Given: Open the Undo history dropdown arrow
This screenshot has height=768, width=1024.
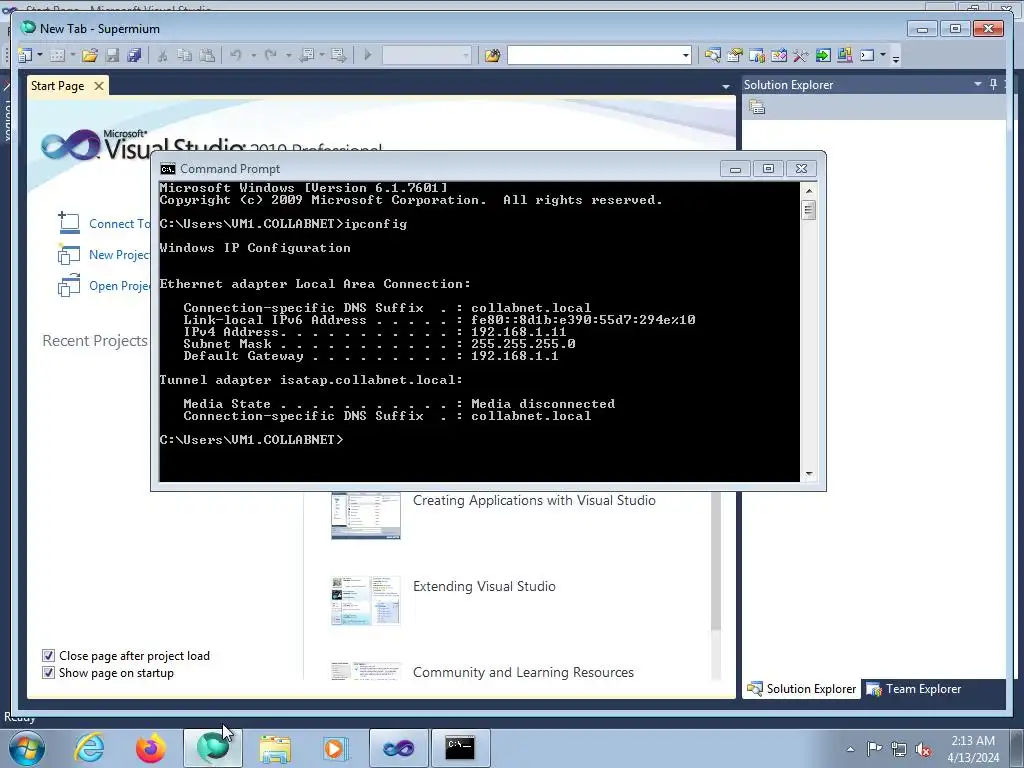Looking at the screenshot, I should click(253, 56).
